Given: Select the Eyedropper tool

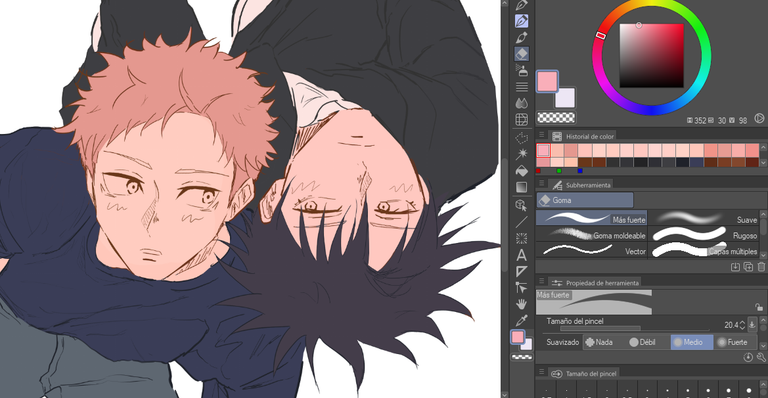Looking at the screenshot, I should 522,321.
